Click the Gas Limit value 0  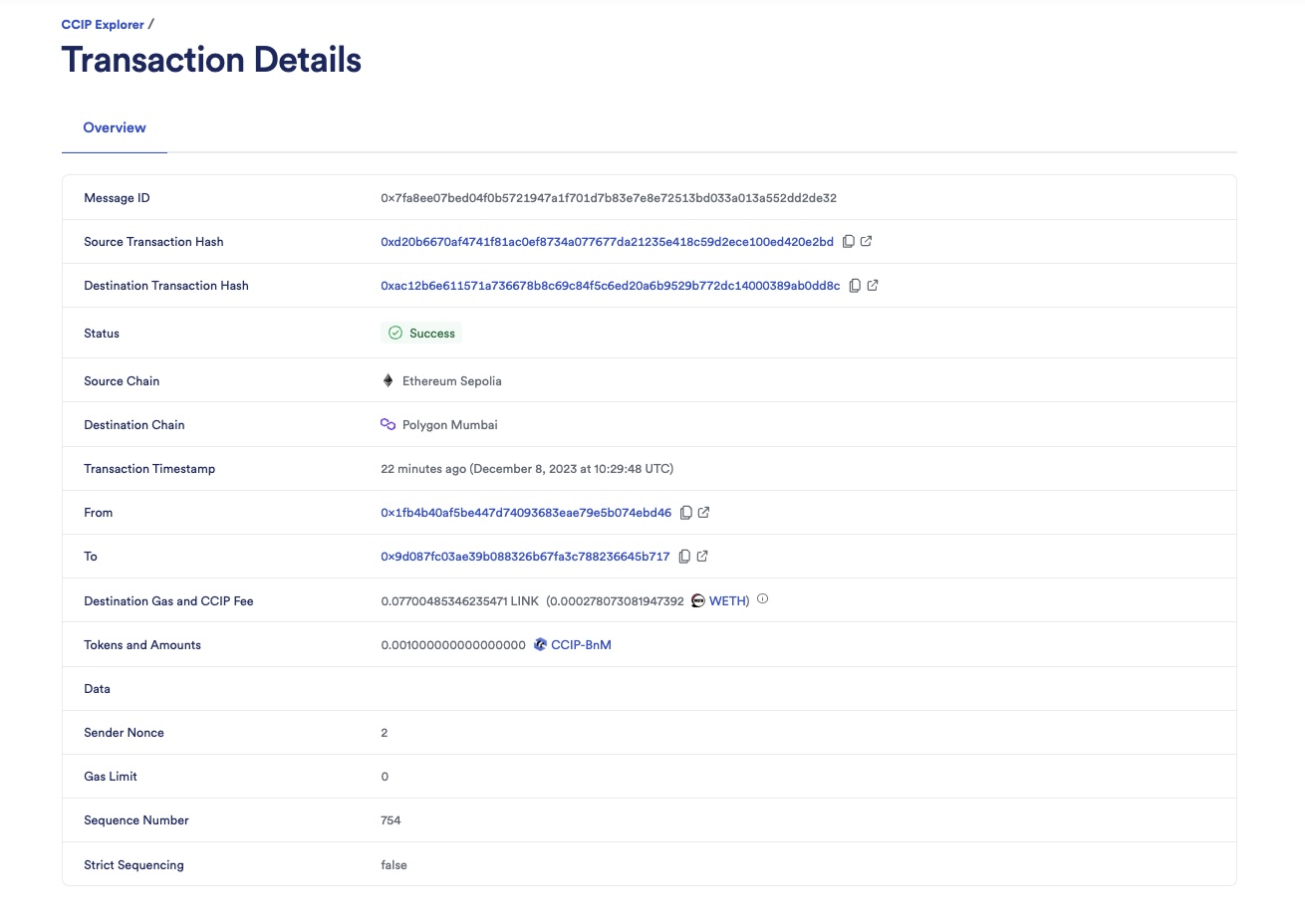[385, 777]
